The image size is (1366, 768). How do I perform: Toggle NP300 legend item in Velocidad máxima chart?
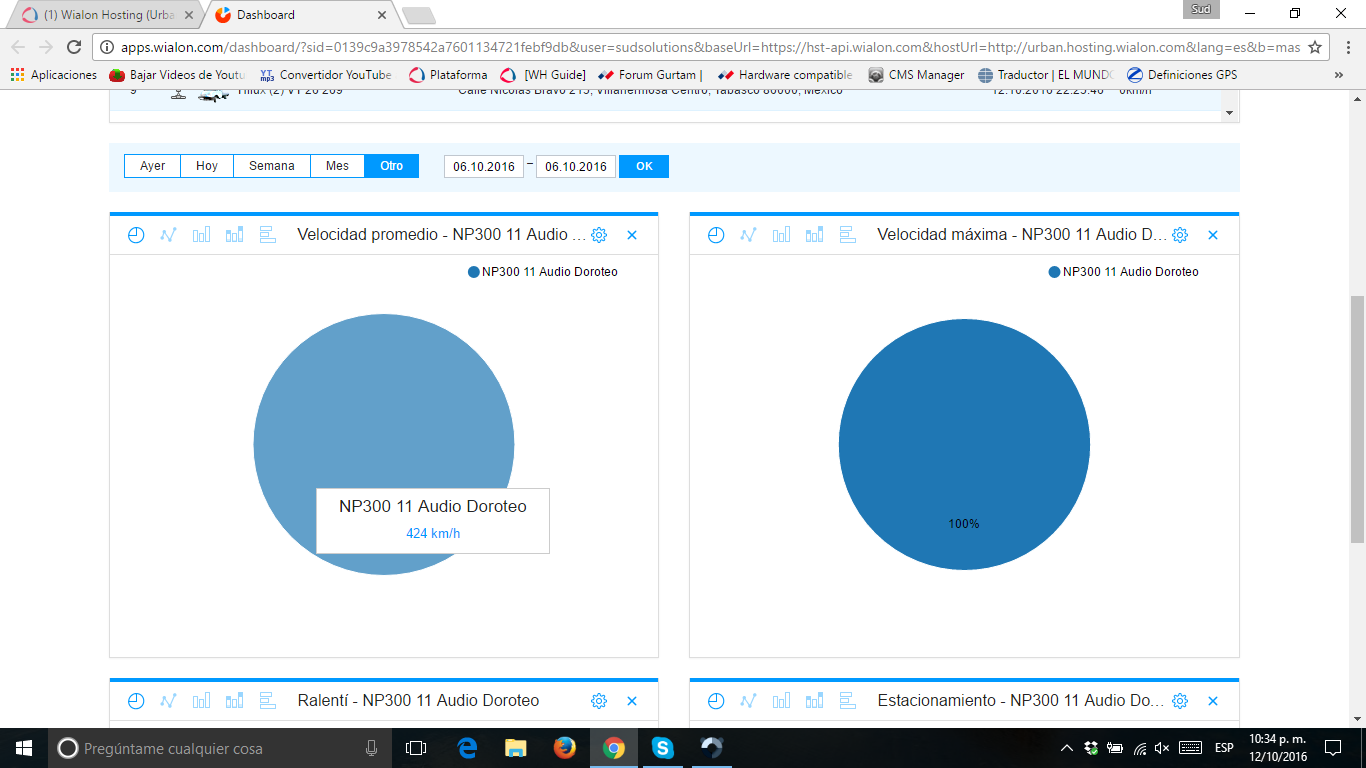click(x=1123, y=272)
